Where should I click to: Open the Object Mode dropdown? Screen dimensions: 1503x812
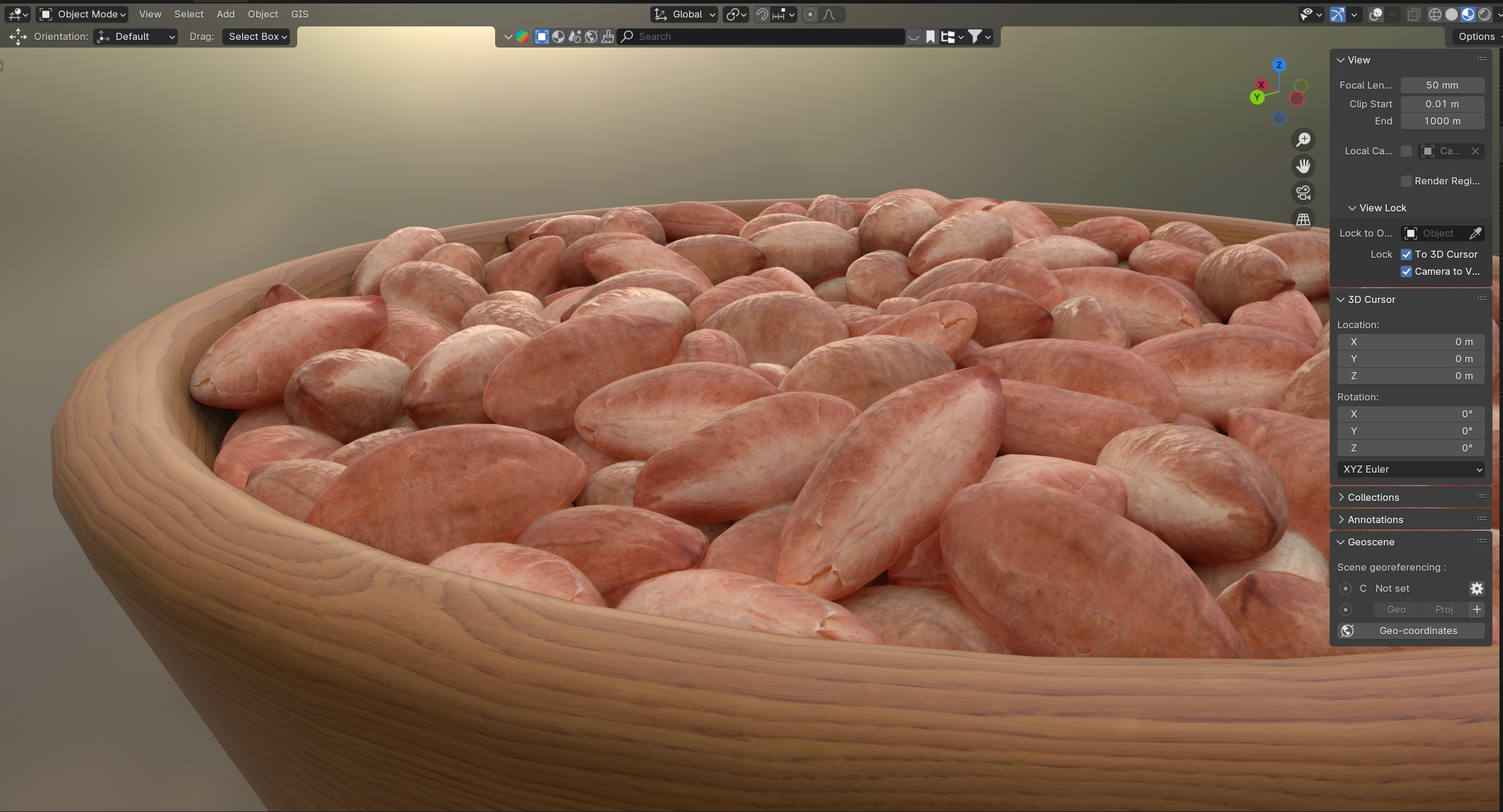(x=82, y=14)
